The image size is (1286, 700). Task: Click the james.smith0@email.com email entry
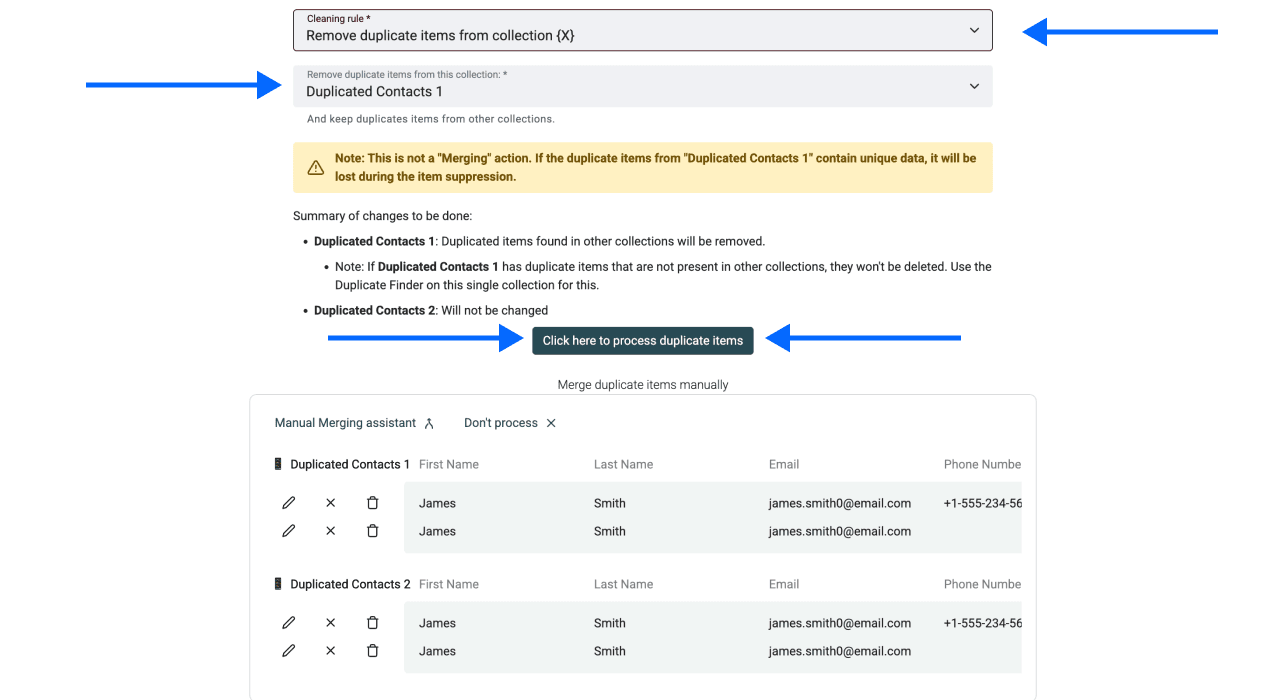839,503
